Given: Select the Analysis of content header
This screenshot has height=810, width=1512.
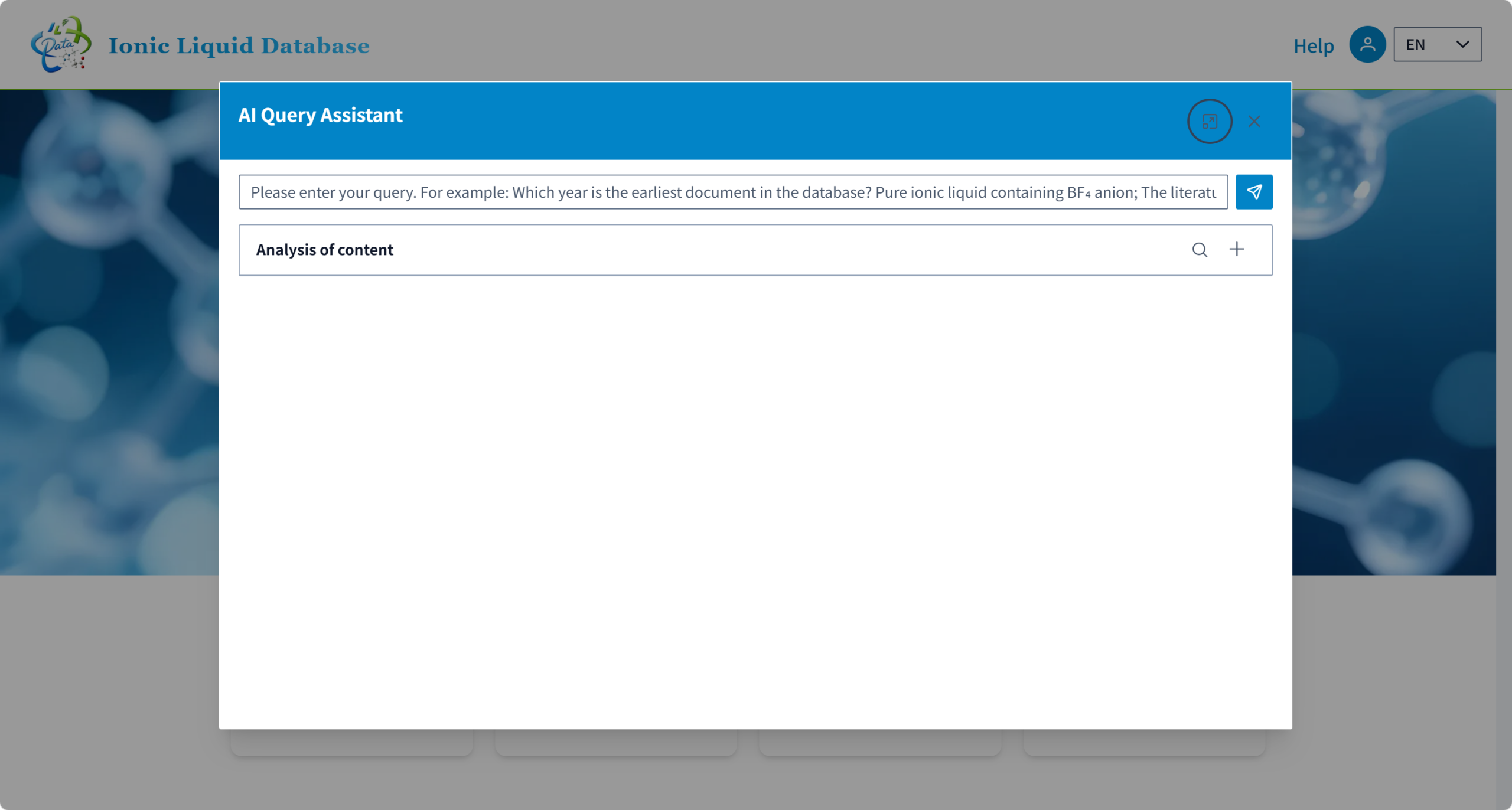Looking at the screenshot, I should (755, 250).
